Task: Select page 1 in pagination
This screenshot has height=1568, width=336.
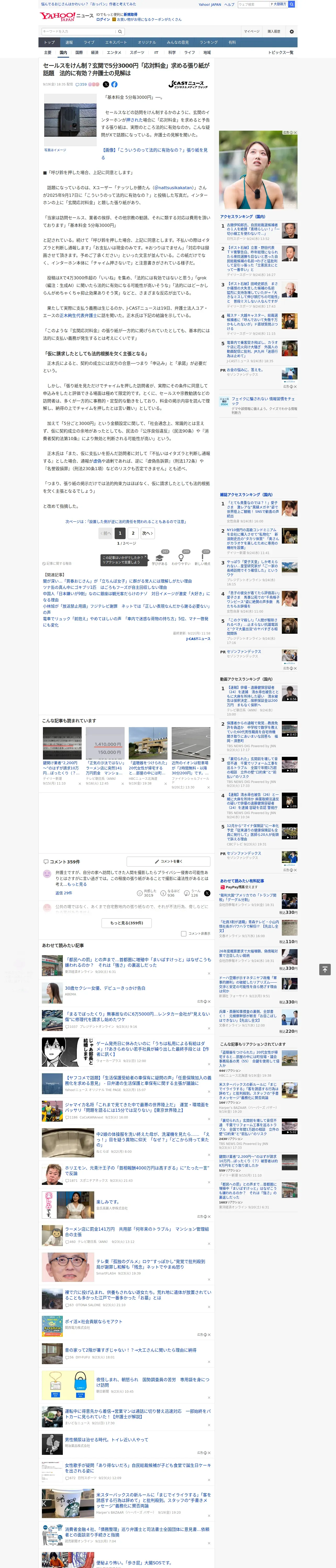Action: [x=120, y=533]
